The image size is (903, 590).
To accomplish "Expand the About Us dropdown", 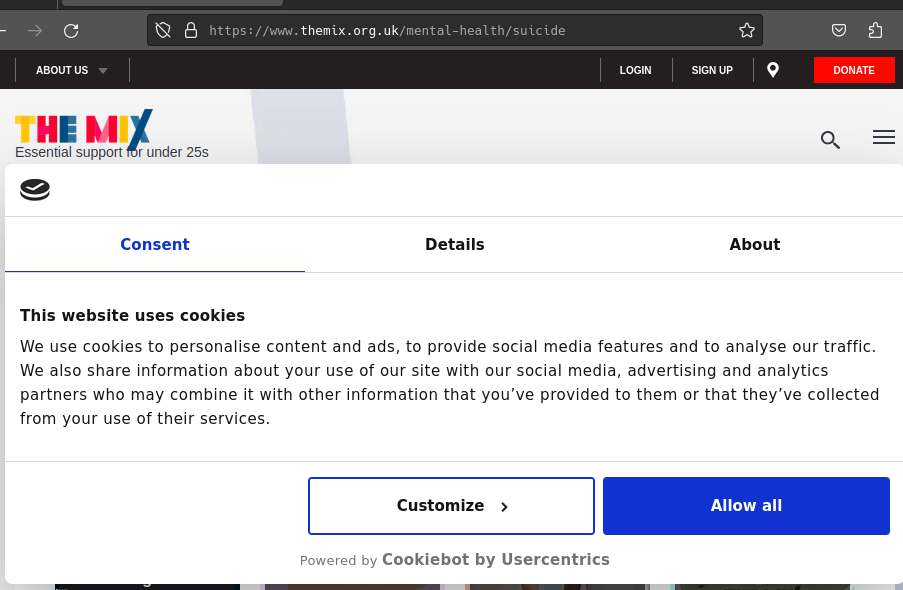I will tap(71, 70).
